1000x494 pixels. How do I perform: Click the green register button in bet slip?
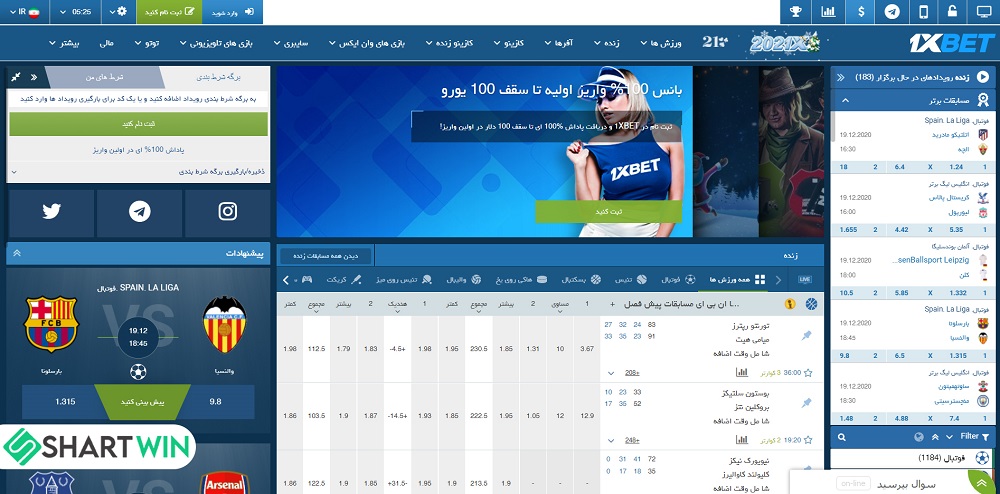138,124
